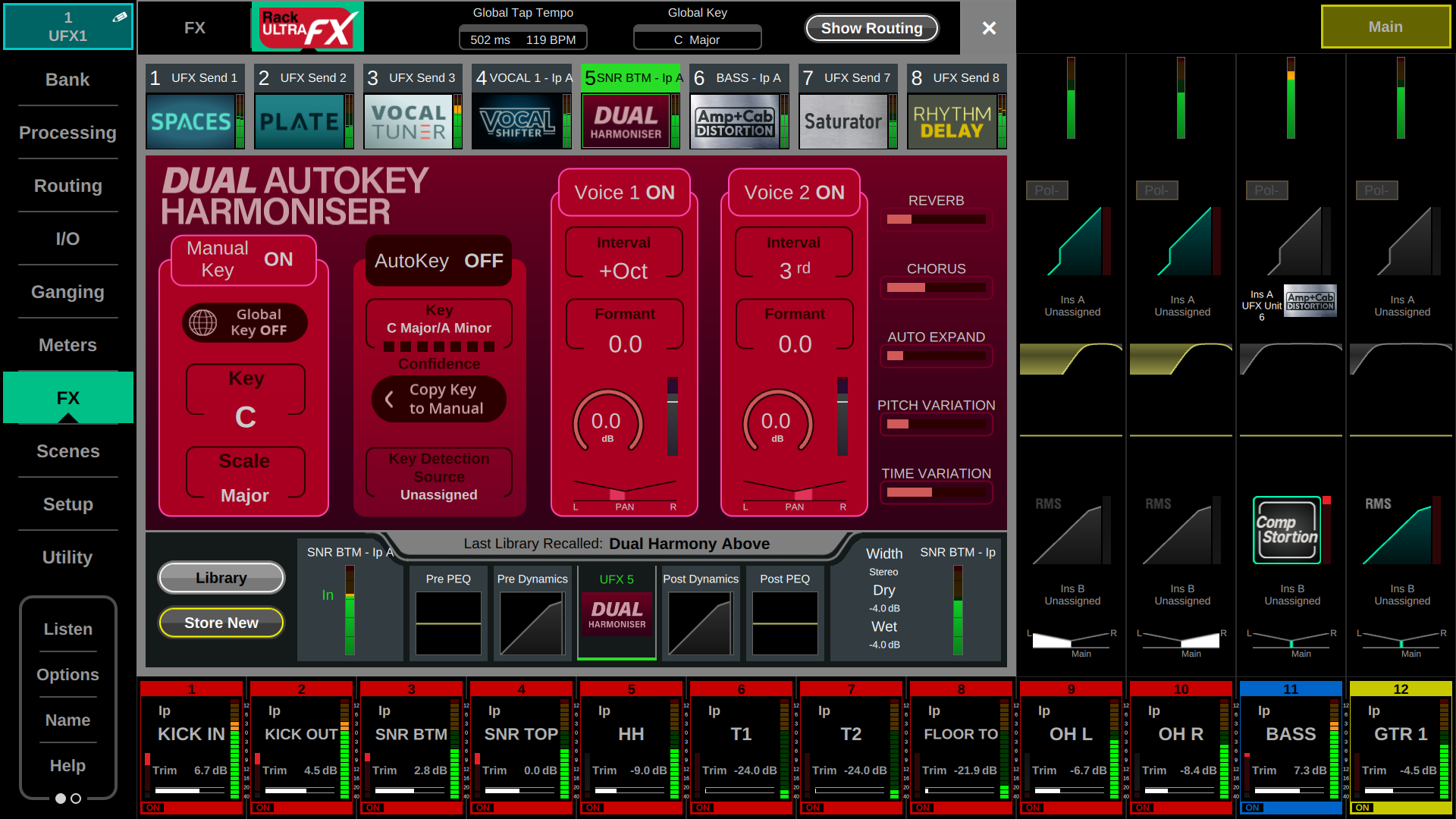
Task: Toggle the Global Key OFF button
Action: click(244, 322)
